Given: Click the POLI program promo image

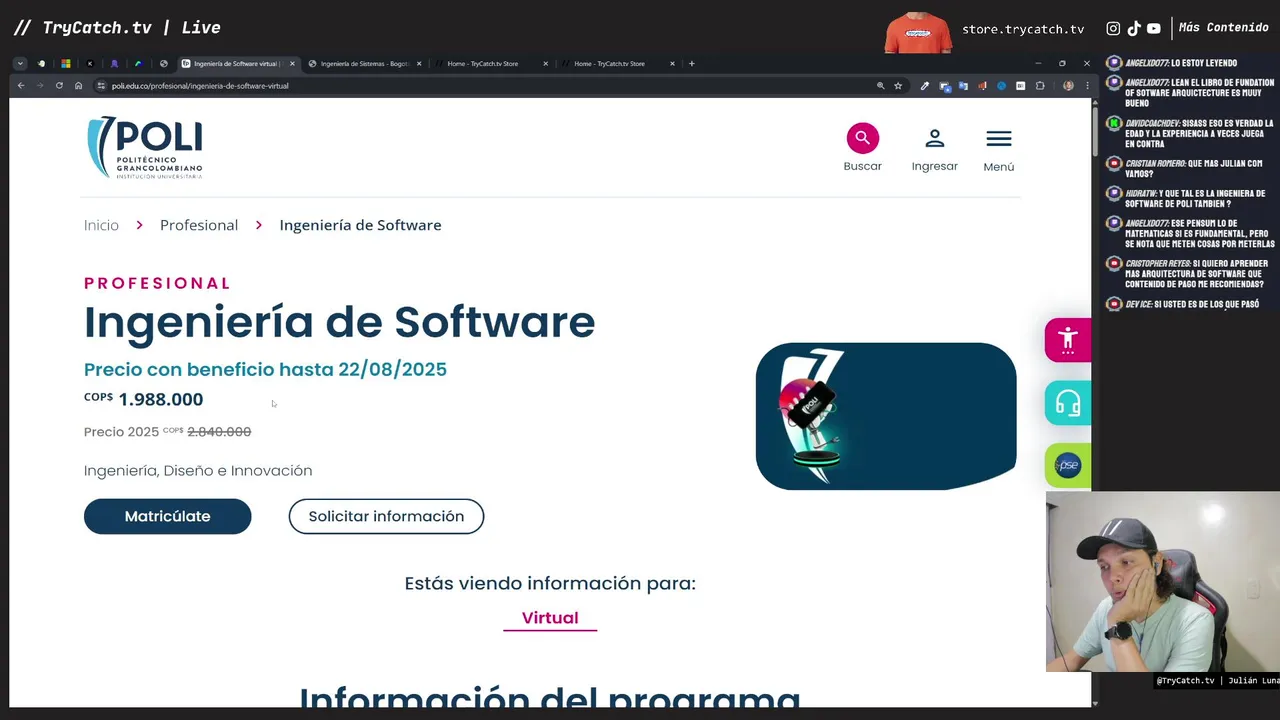Looking at the screenshot, I should coord(886,416).
